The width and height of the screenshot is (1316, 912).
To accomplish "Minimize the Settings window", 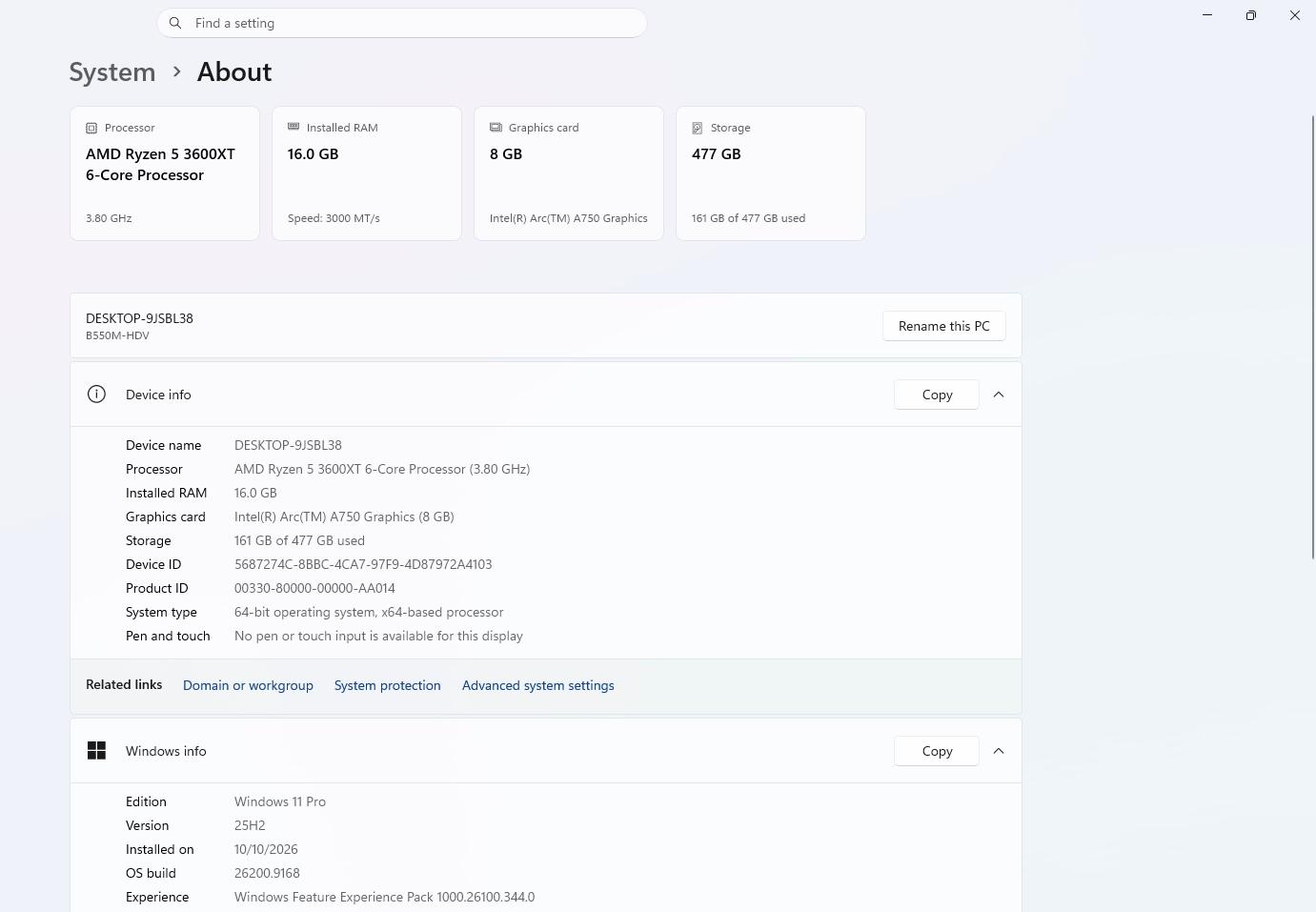I will (x=1207, y=15).
